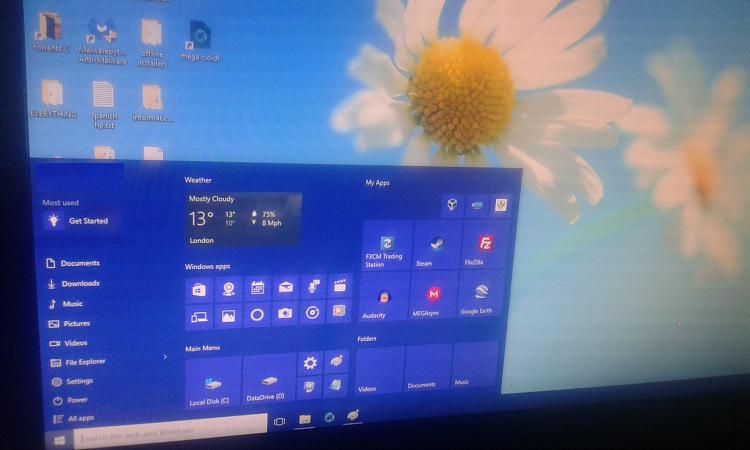Screen dimensions: 750x450
Task: Launch the Voice Recorder microphone tile
Action: pyautogui.click(x=313, y=286)
